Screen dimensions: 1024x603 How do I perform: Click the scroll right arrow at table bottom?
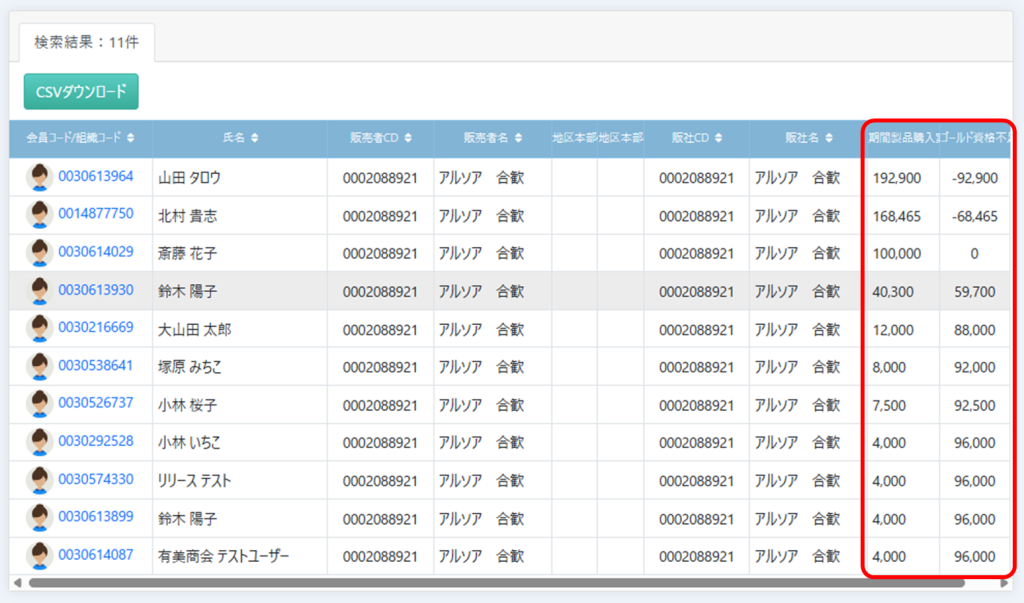[1004, 582]
